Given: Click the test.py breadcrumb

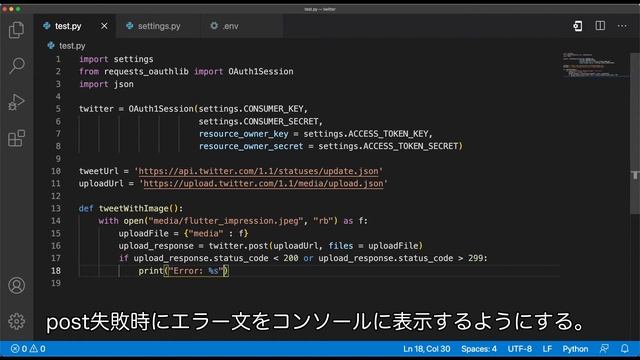Looking at the screenshot, I should click(x=72, y=46).
